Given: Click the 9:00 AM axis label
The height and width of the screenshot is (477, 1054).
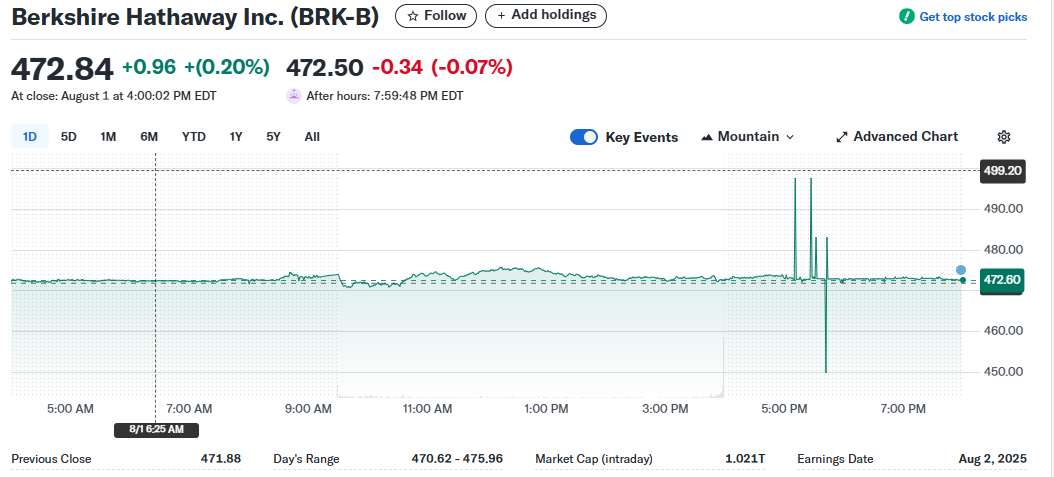Looking at the screenshot, I should 307,408.
